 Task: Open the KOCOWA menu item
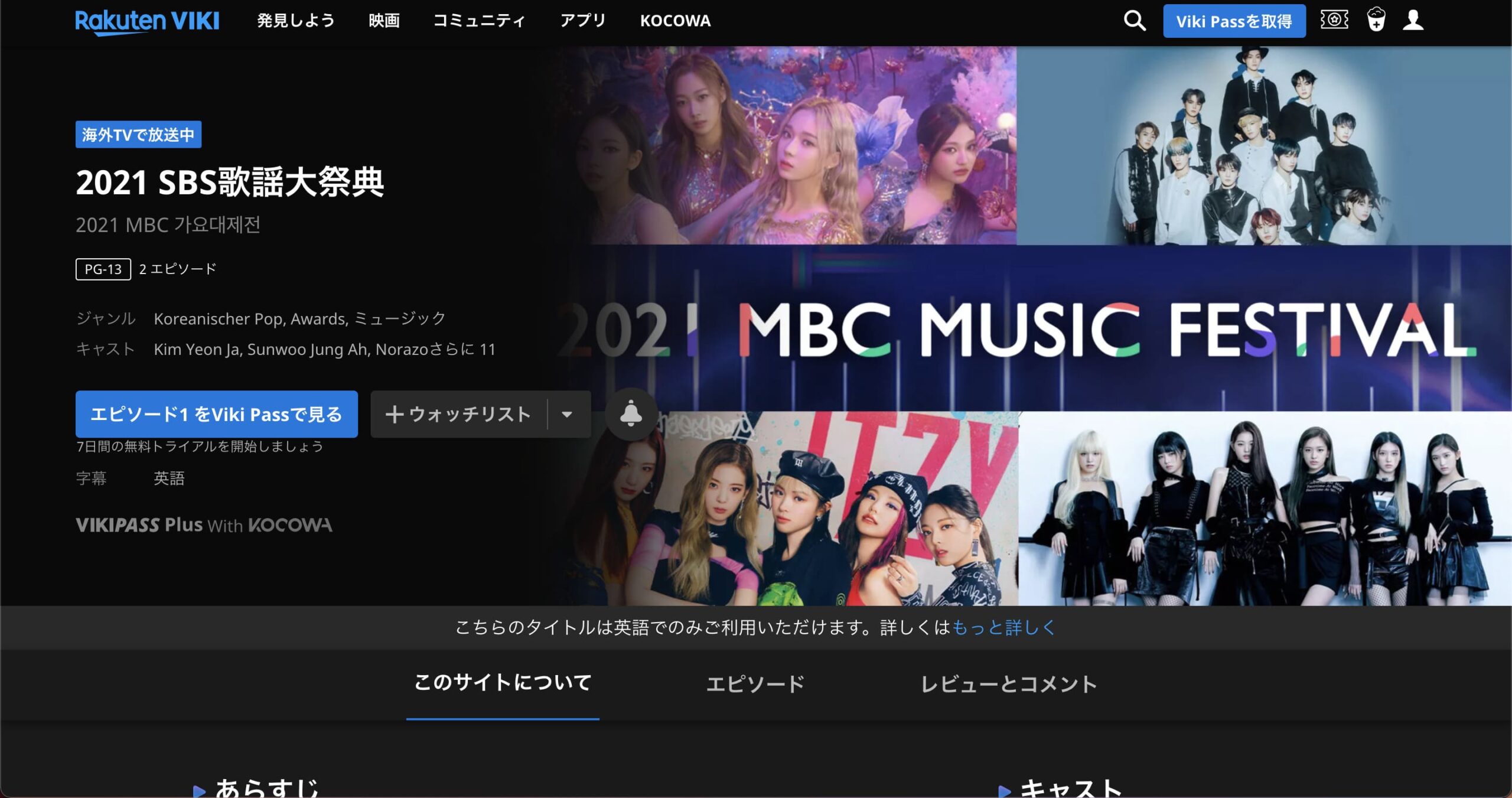coord(675,21)
